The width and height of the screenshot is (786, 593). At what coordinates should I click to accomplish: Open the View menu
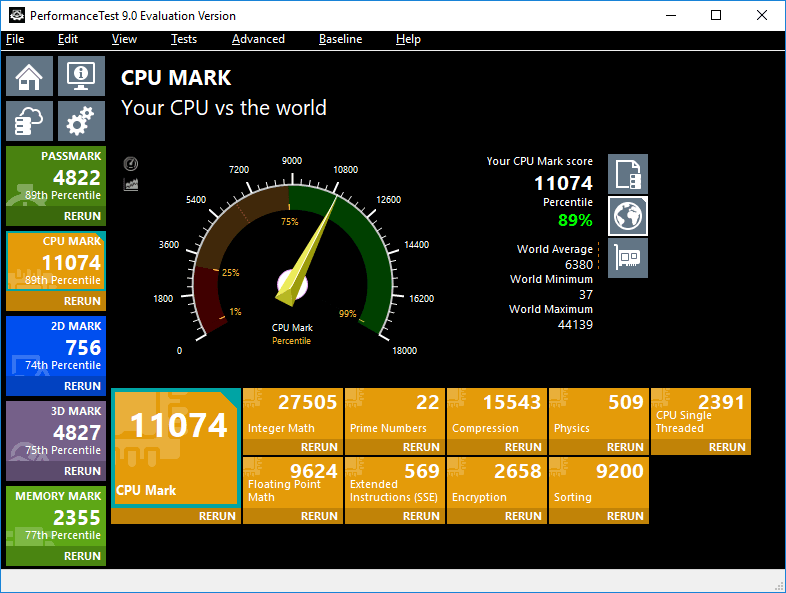coord(124,39)
